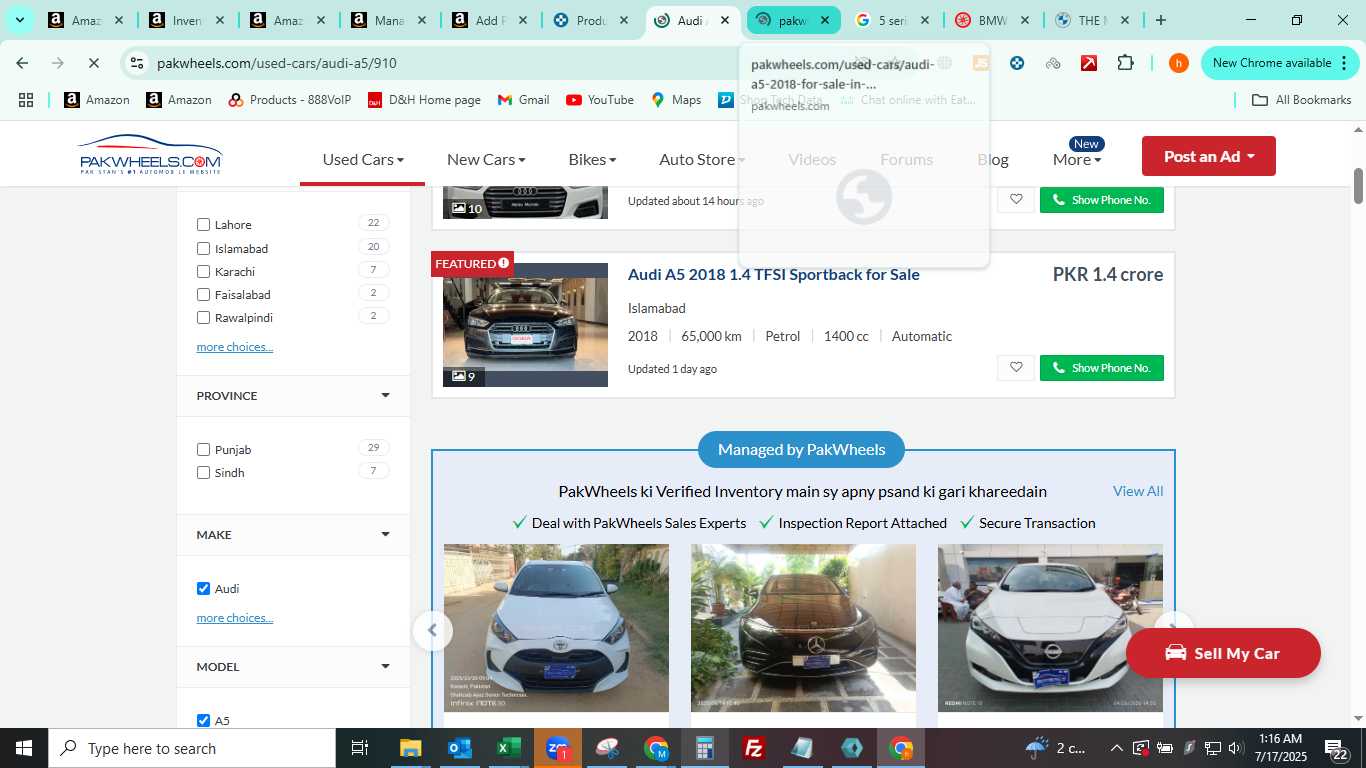Check the Sindh province filter

[204, 473]
